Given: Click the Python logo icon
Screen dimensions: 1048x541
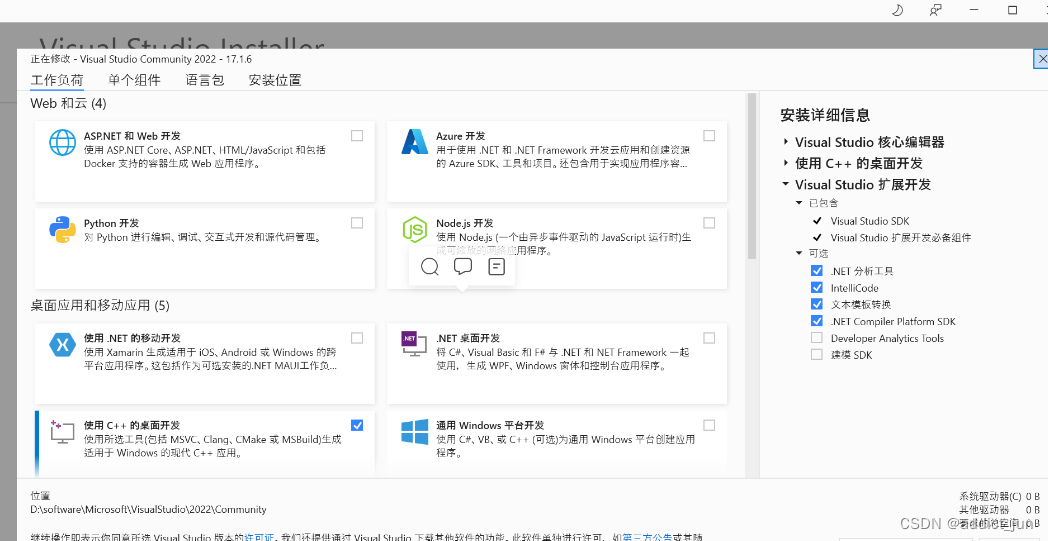Looking at the screenshot, I should pos(62,229).
